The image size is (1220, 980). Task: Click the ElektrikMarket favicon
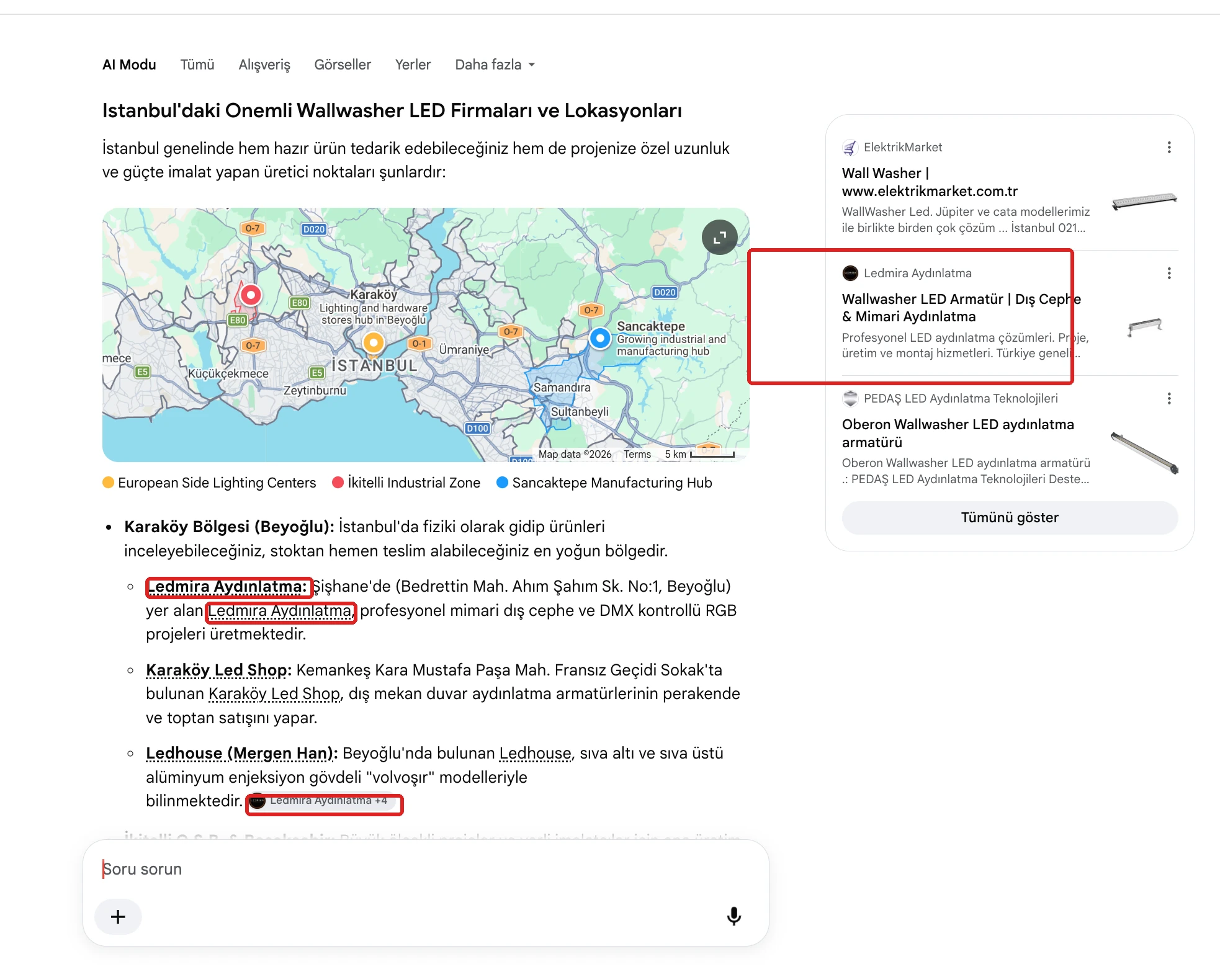[850, 148]
